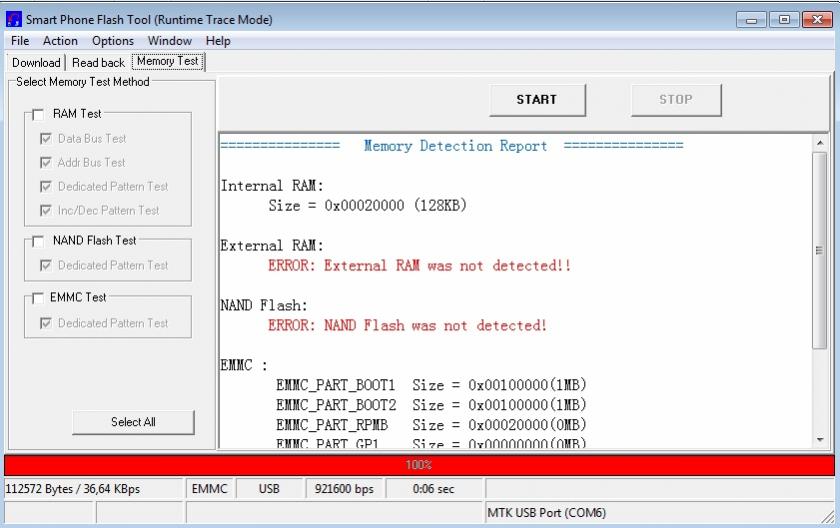The width and height of the screenshot is (840, 528).
Task: Toggle Dedicated Pattern Test under RAM Test
Action: coord(46,186)
